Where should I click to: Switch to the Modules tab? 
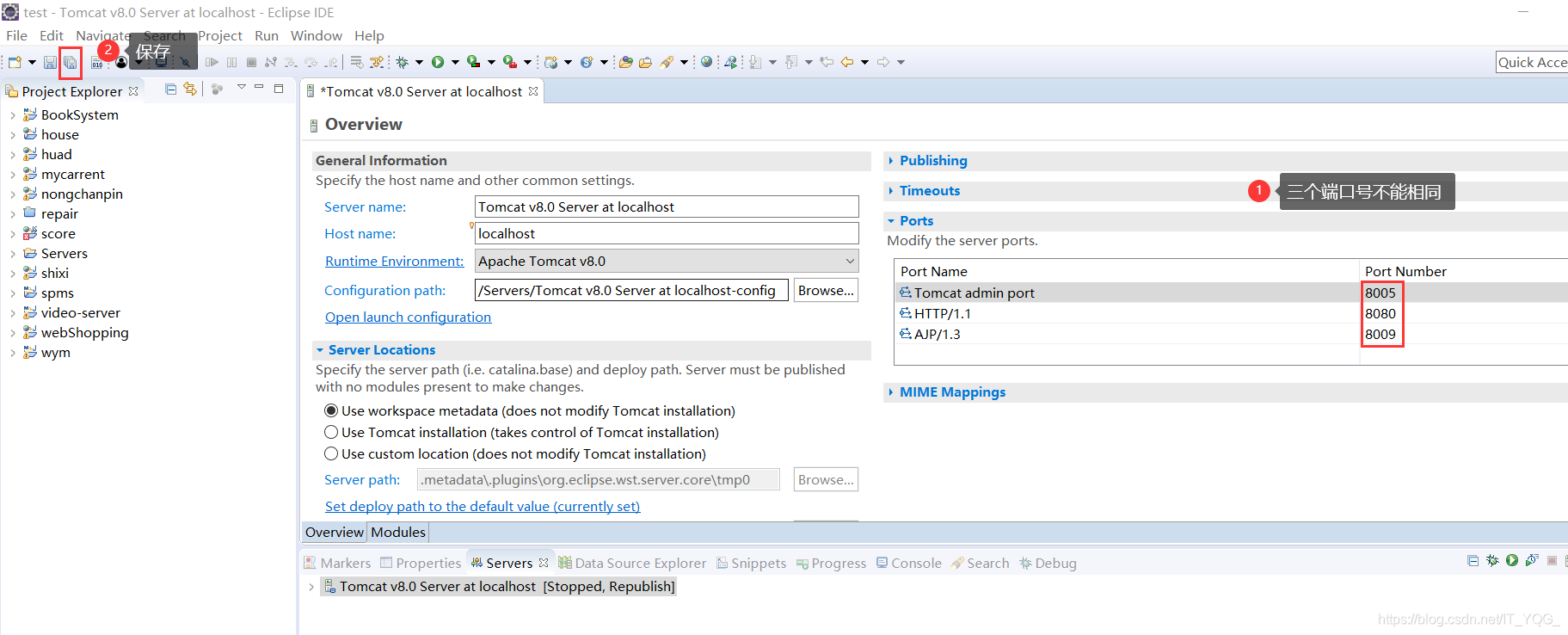pyautogui.click(x=398, y=532)
